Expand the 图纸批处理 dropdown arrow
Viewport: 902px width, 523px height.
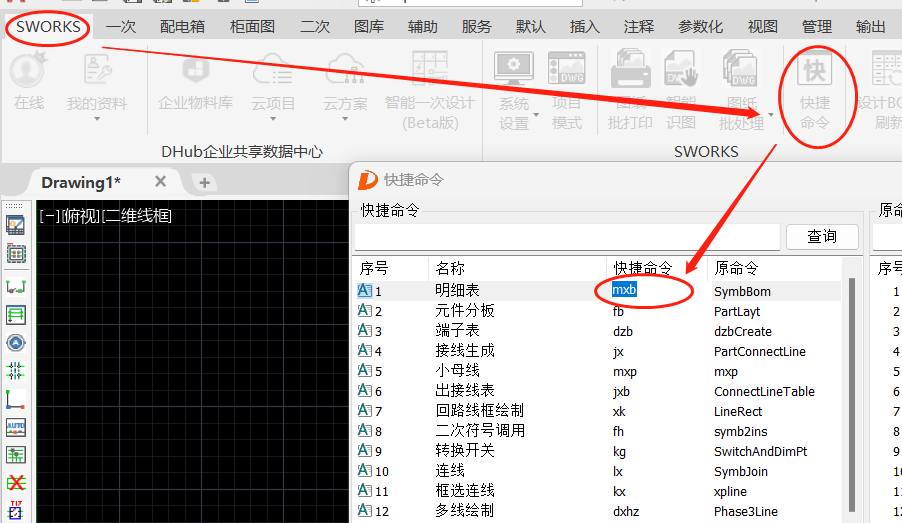[771, 114]
